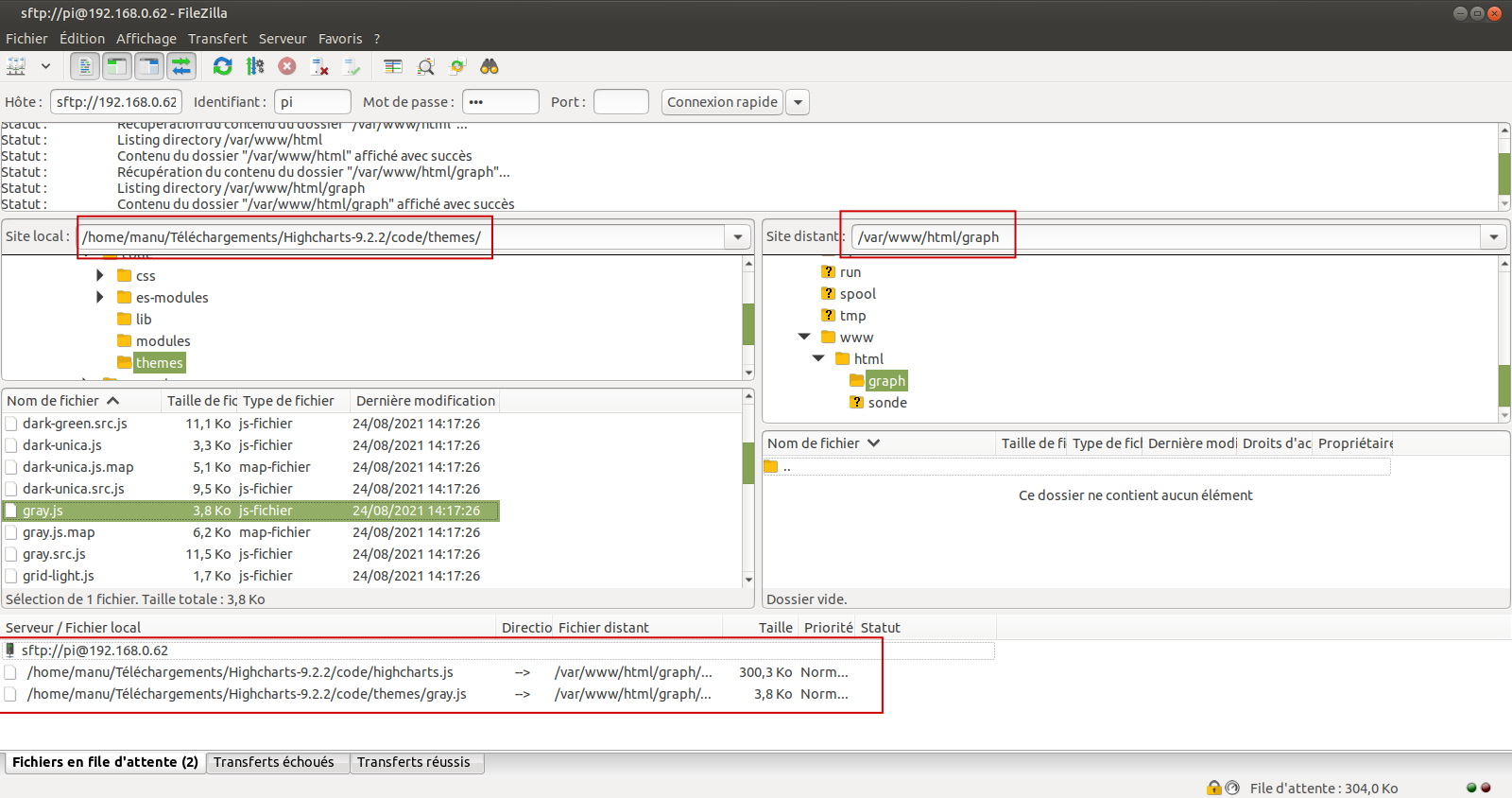Select the lib folder icon
The image size is (1512, 798).
pyautogui.click(x=124, y=319)
